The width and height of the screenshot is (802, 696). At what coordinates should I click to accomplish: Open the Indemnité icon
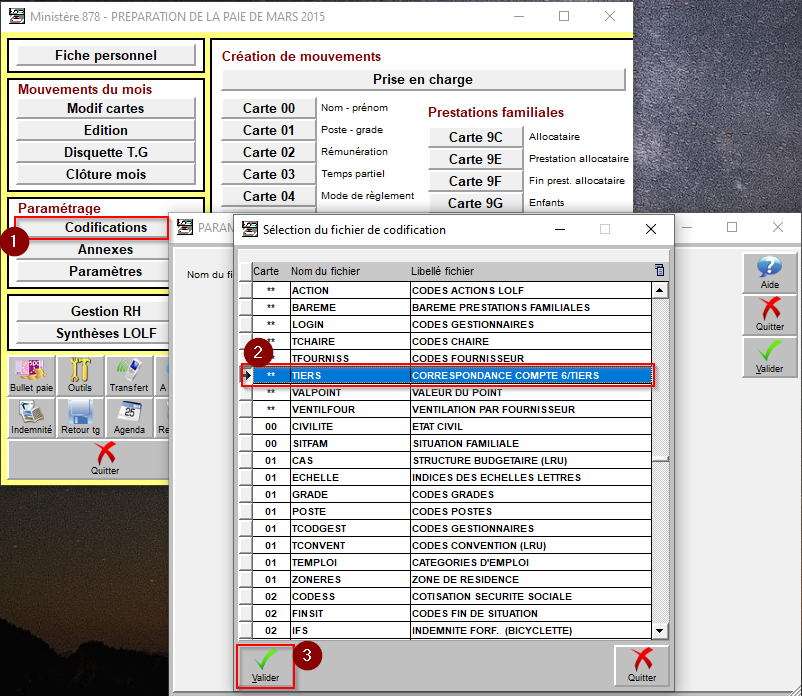tap(31, 417)
